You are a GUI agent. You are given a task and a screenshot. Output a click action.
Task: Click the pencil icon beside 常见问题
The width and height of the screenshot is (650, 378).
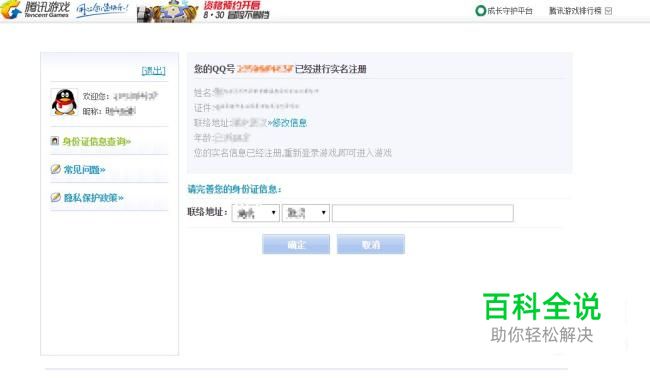[56, 169]
